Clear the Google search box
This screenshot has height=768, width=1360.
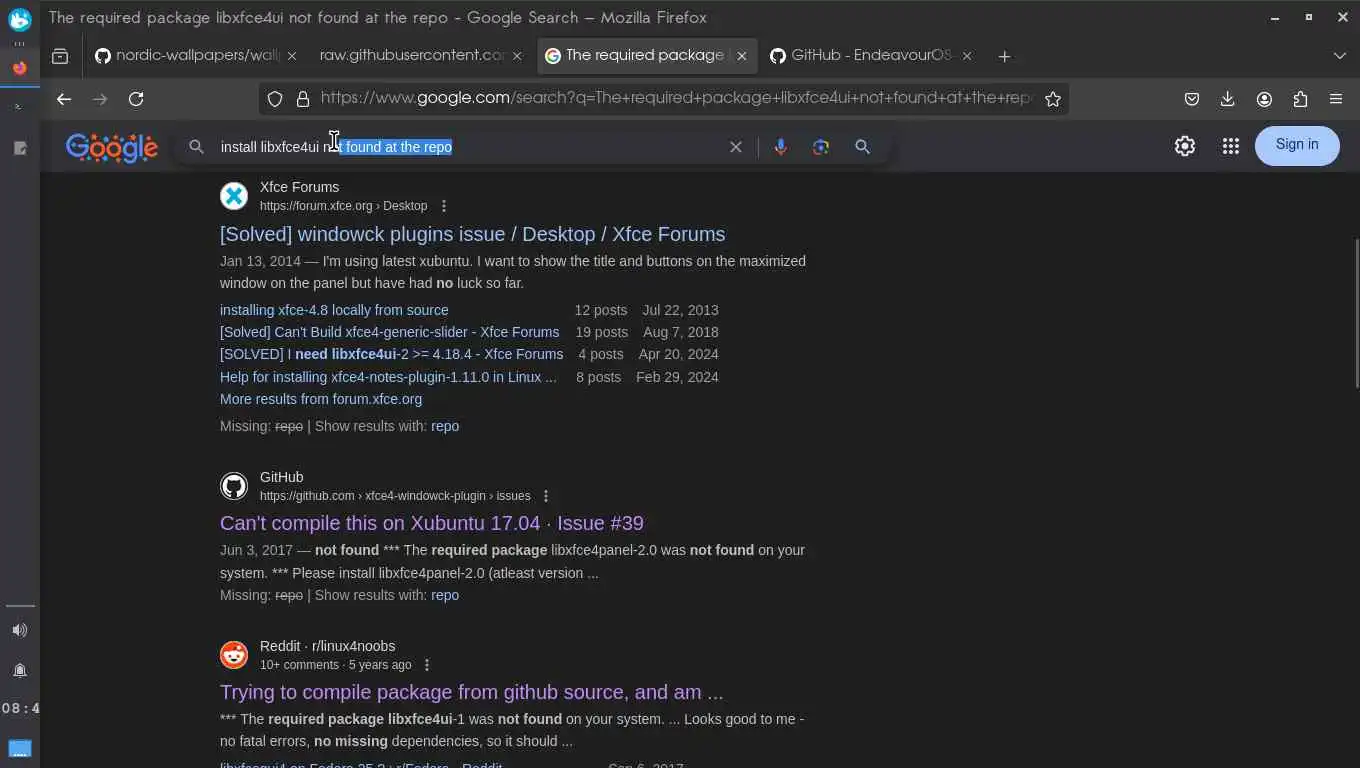tap(736, 147)
